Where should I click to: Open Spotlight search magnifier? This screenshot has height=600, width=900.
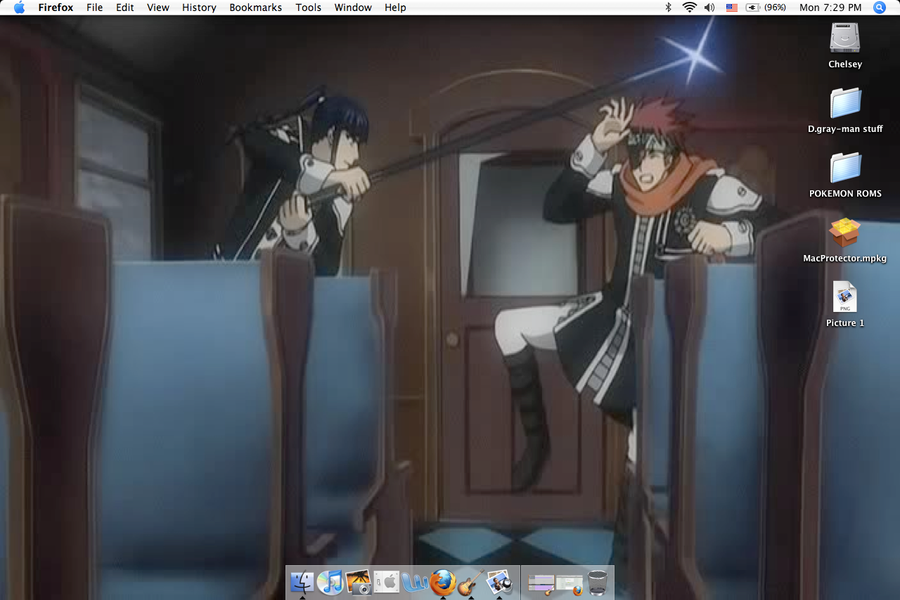[x=879, y=7]
